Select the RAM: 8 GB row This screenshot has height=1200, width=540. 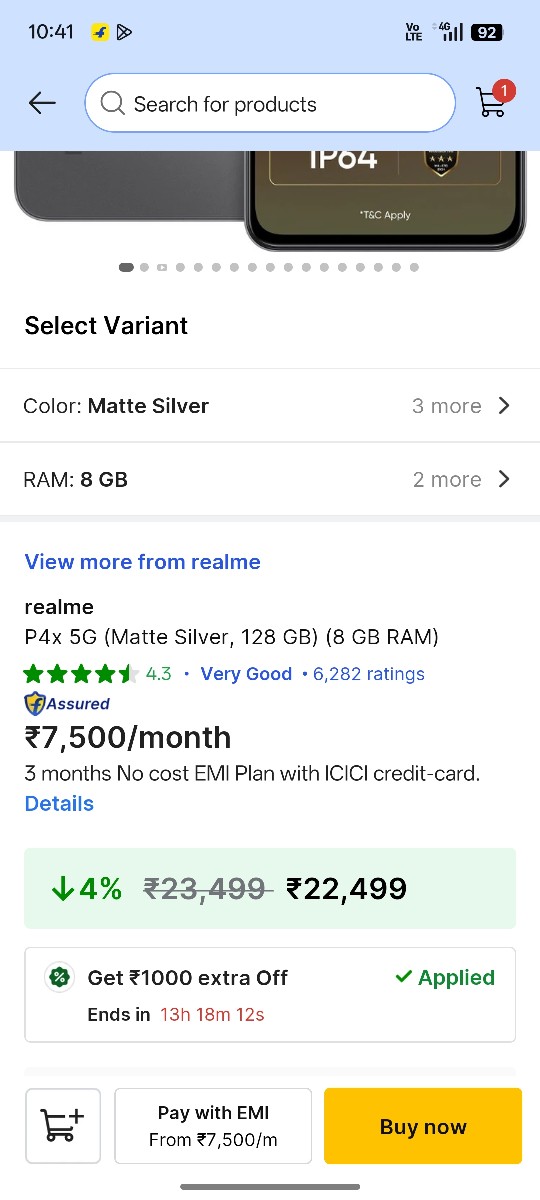coord(270,479)
